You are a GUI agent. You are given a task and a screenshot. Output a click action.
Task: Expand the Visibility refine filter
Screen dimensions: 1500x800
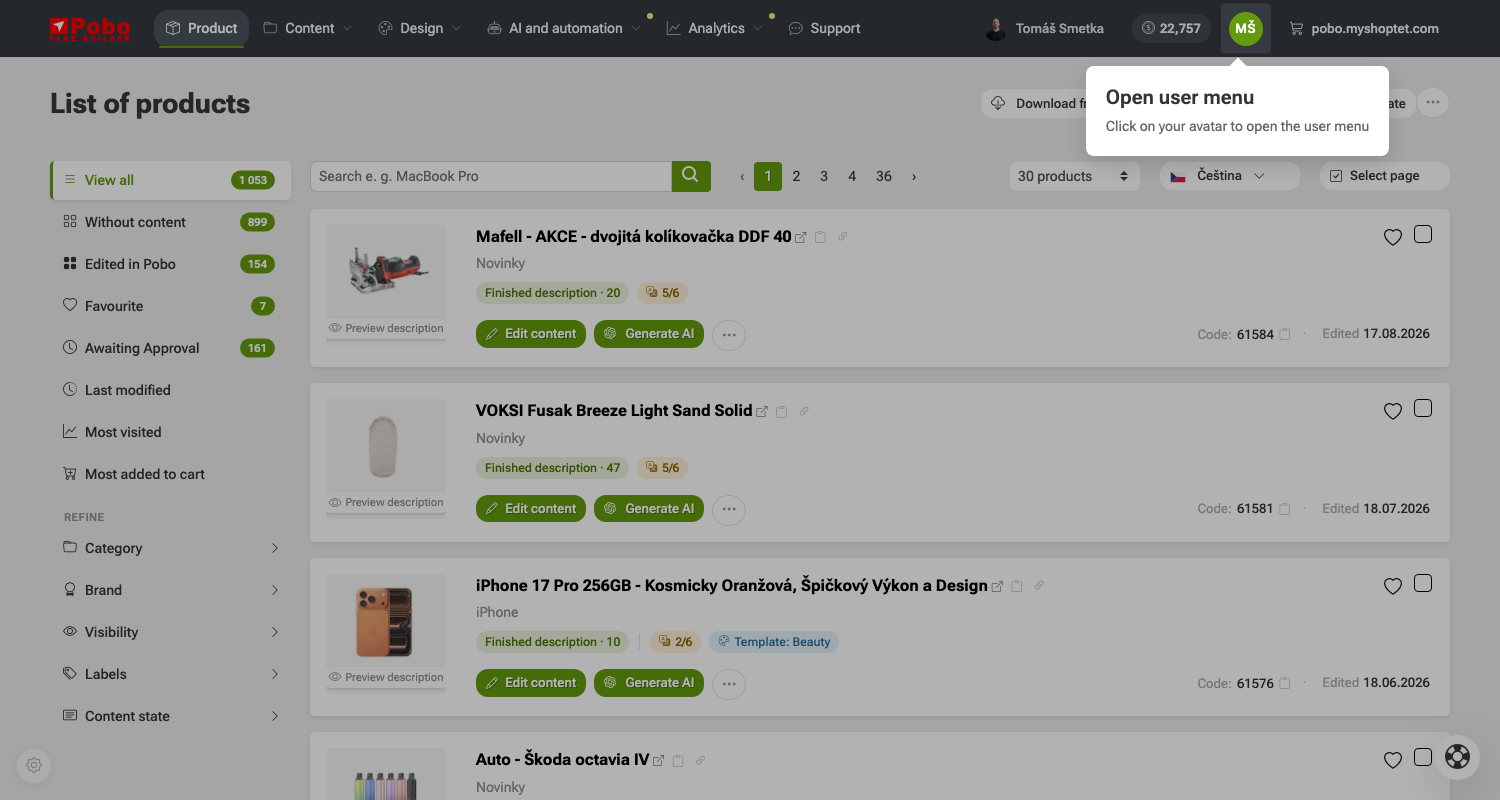pyautogui.click(x=170, y=632)
